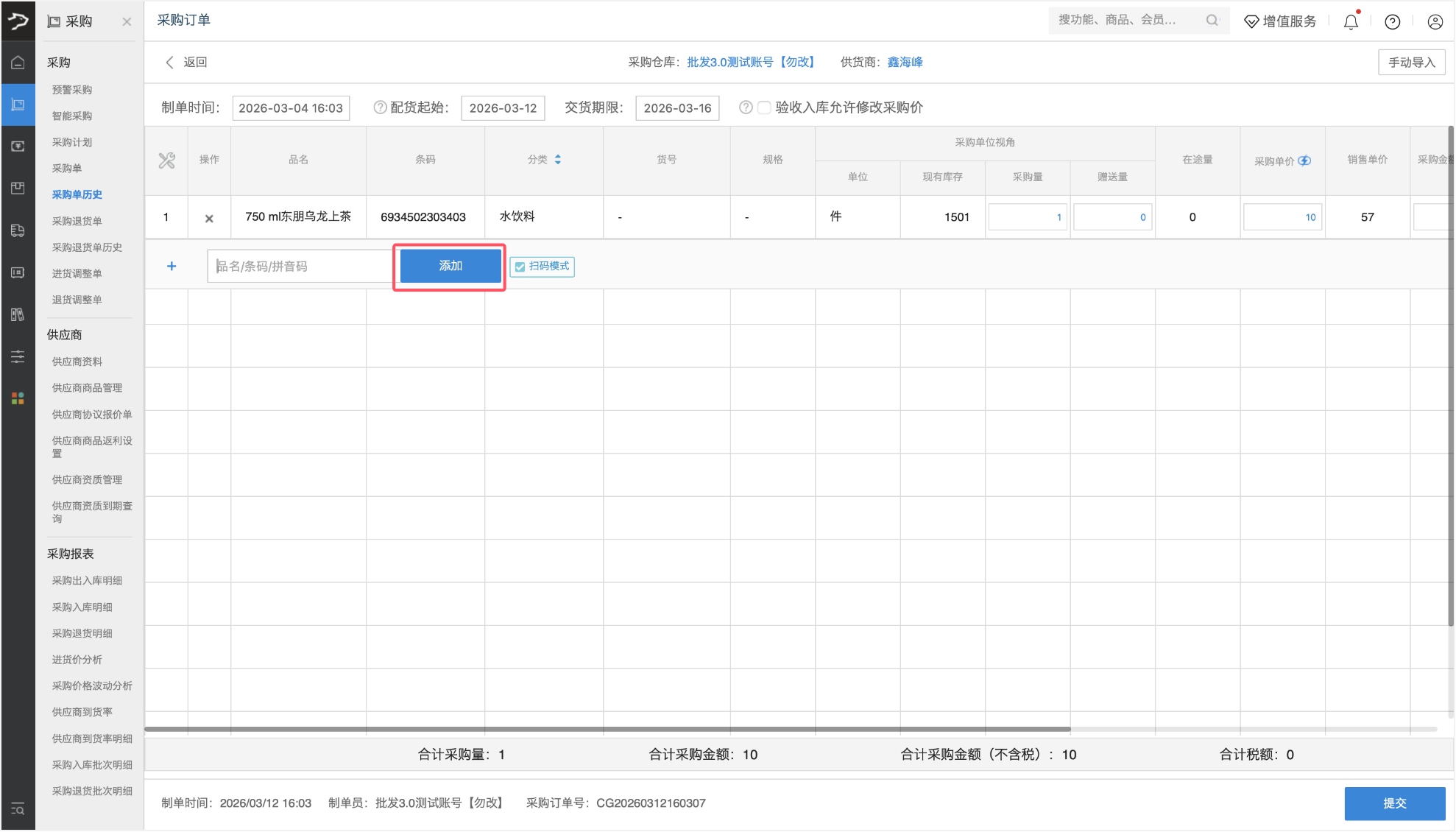Sort by the 分类 column arrows
Viewport: 1456px width, 832px height.
558,160
